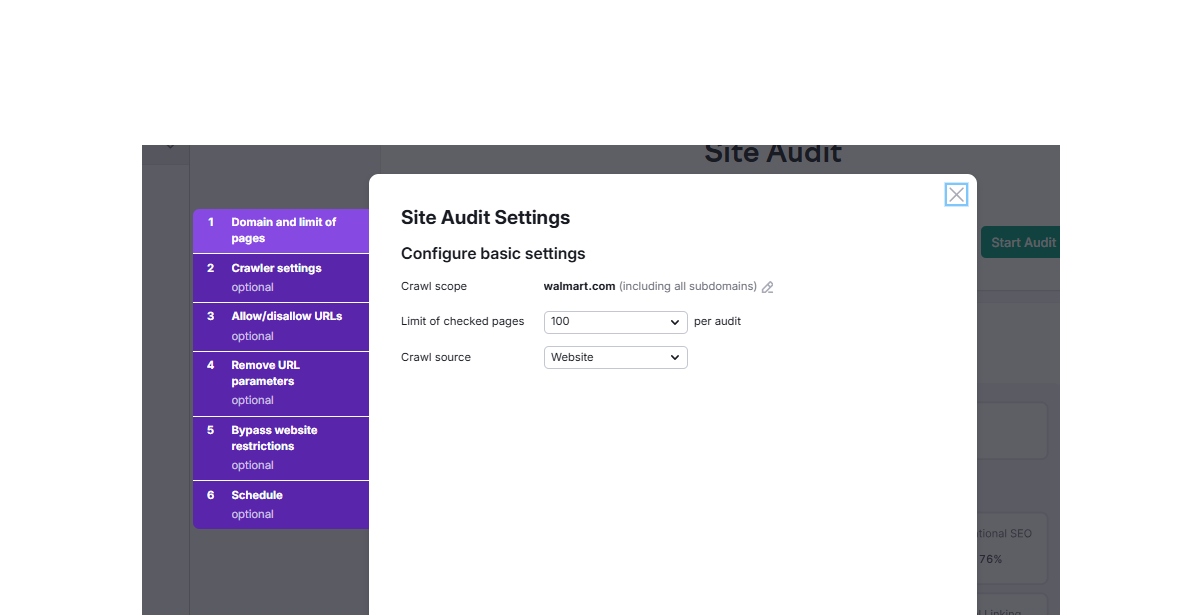Click the Crawl scope label
Image resolution: width=1194 pixels, height=615 pixels.
[x=434, y=286]
